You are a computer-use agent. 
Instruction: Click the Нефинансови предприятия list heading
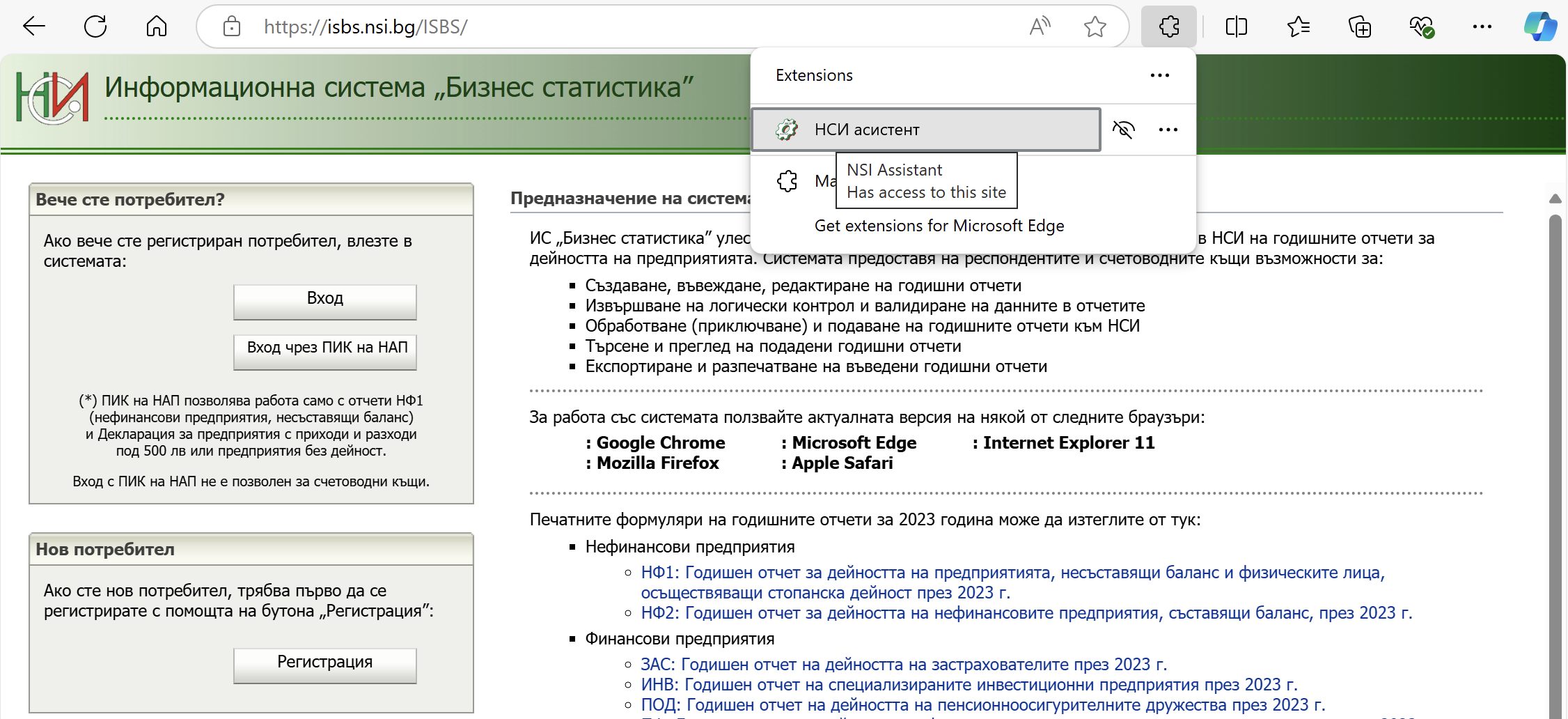[x=689, y=547]
